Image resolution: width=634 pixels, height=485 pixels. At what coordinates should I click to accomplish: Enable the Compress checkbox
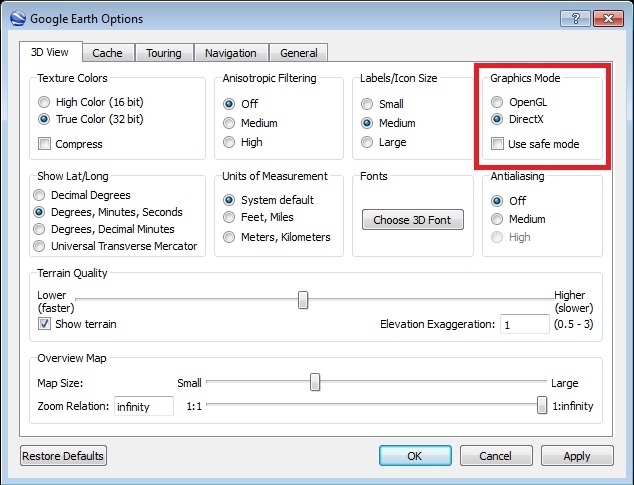44,144
